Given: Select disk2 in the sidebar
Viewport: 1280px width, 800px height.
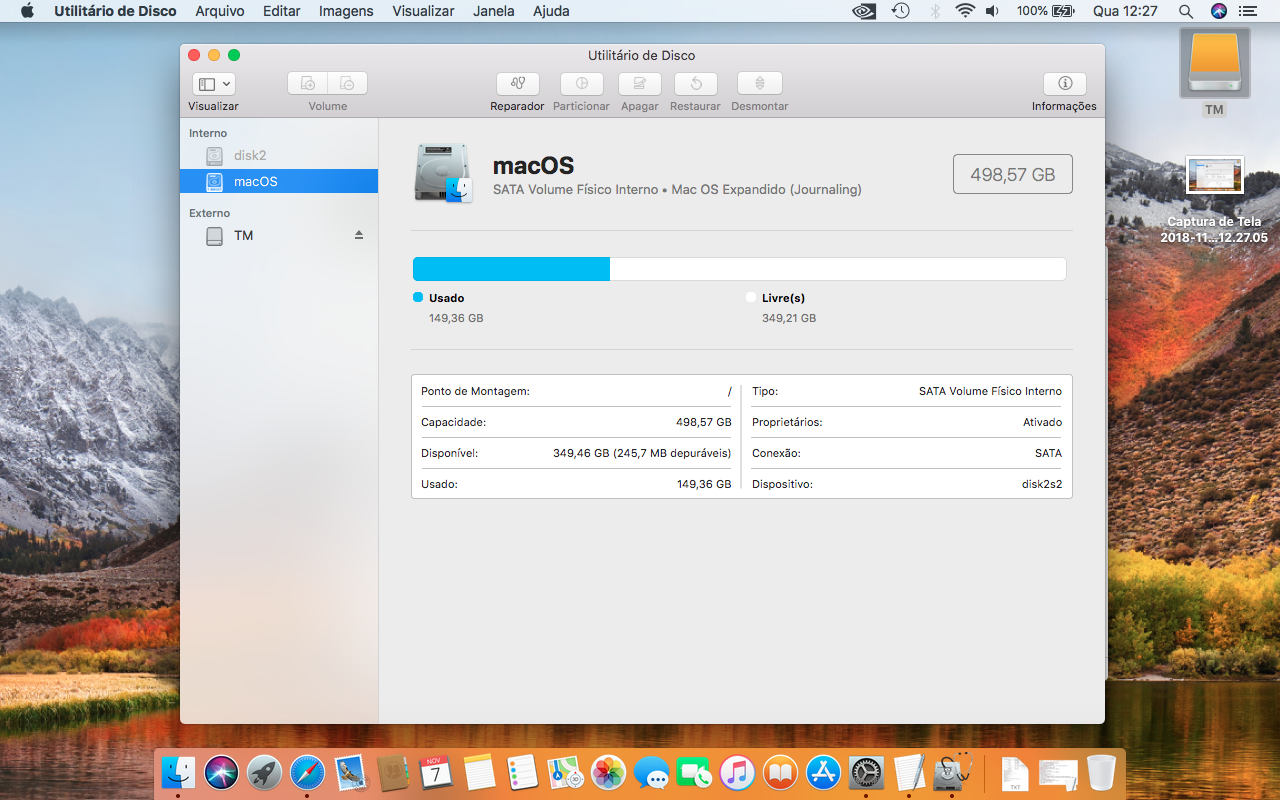Looking at the screenshot, I should [x=278, y=156].
